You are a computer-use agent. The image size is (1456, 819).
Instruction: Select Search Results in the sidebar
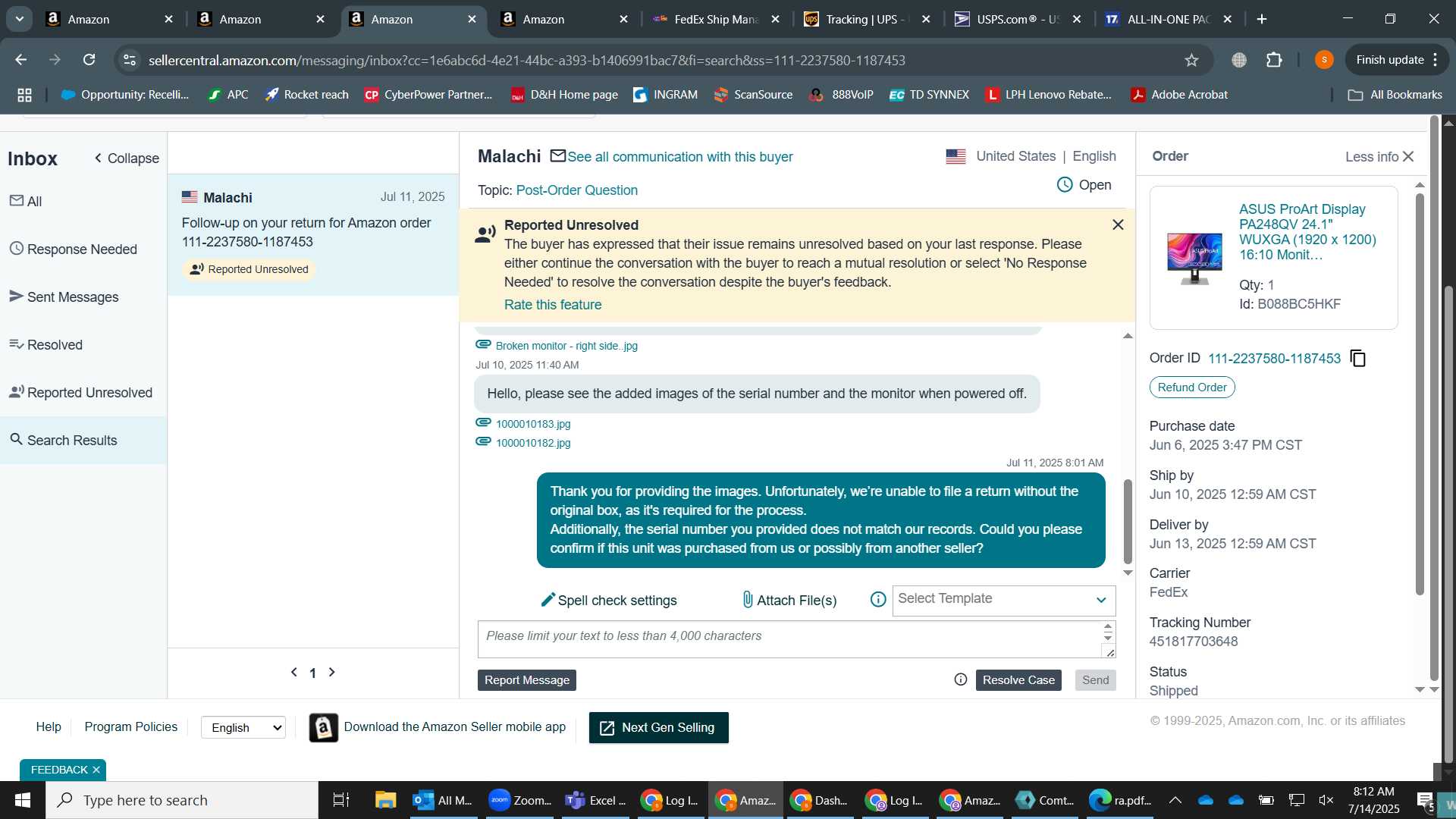(83, 440)
